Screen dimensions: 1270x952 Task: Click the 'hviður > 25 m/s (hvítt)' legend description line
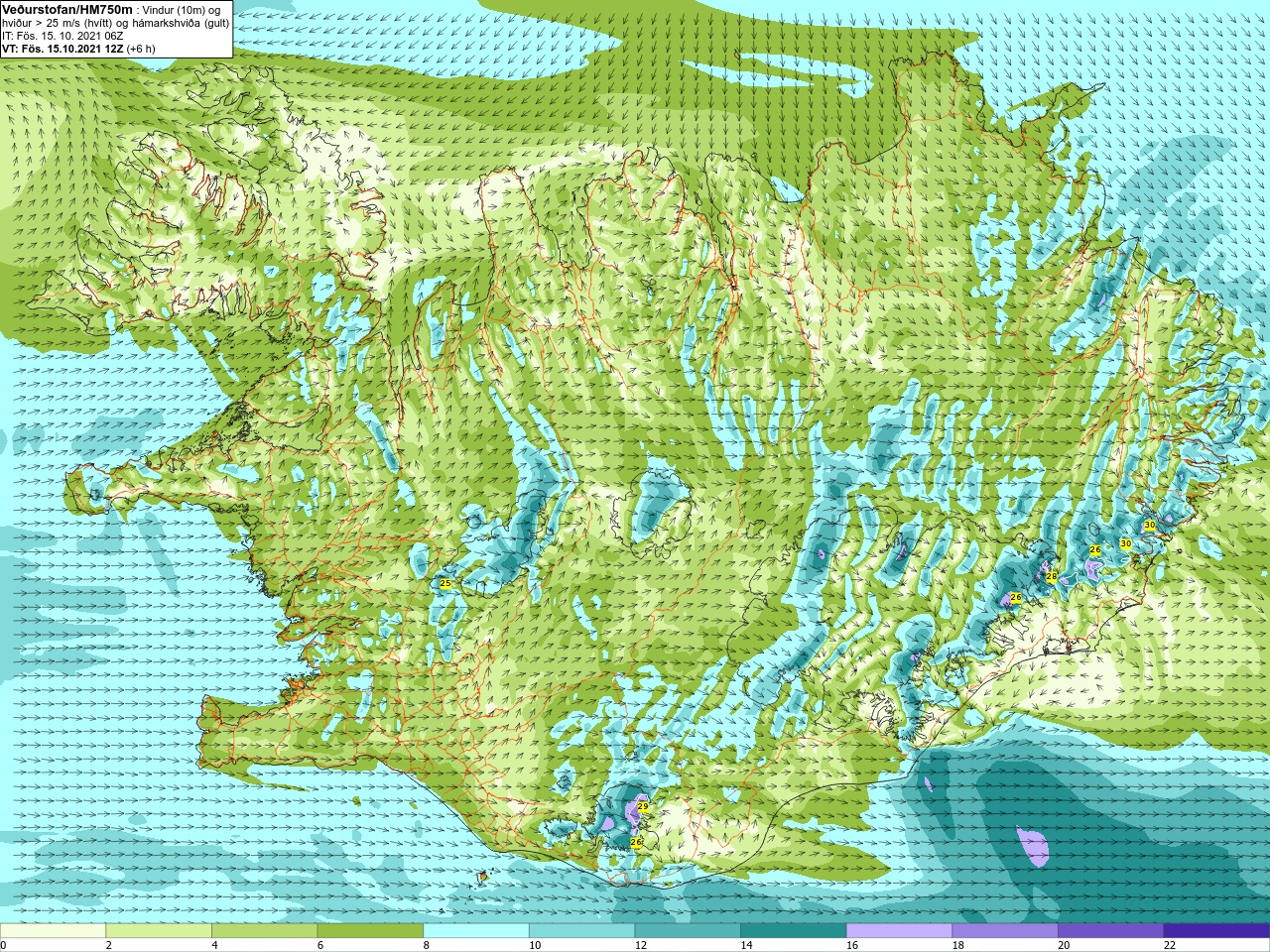115,23
